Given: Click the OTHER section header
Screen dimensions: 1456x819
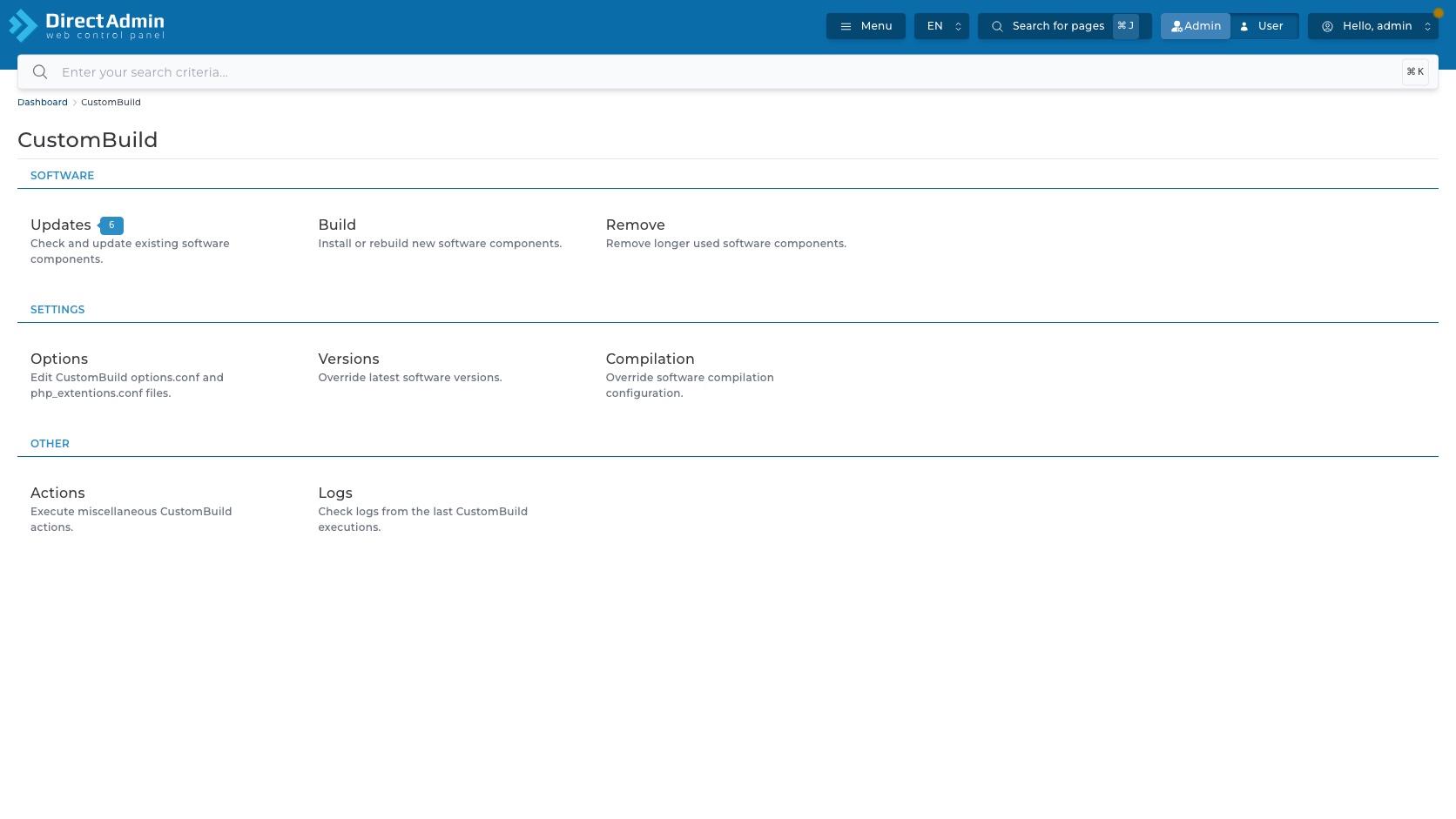Looking at the screenshot, I should (x=50, y=443).
